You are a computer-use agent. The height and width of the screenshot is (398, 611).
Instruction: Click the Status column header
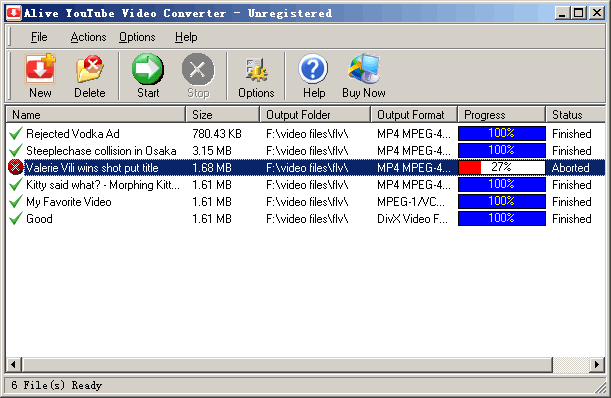576,115
